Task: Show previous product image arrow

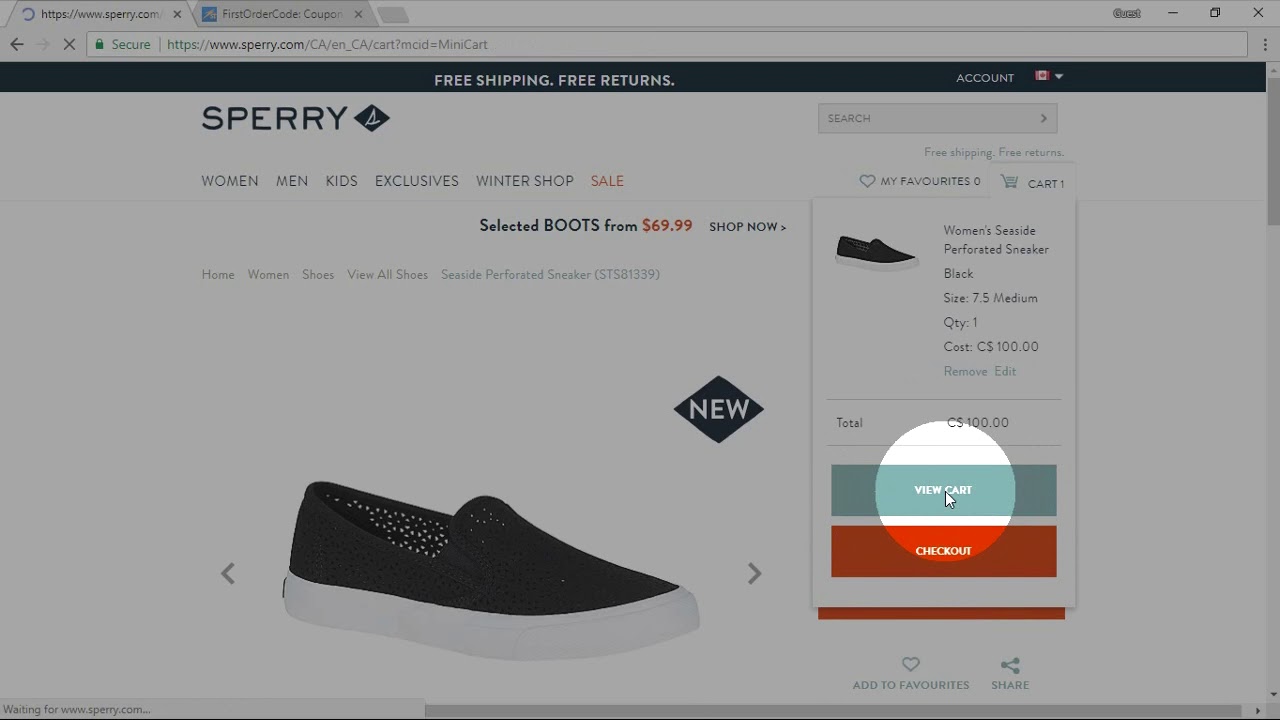Action: pyautogui.click(x=228, y=573)
